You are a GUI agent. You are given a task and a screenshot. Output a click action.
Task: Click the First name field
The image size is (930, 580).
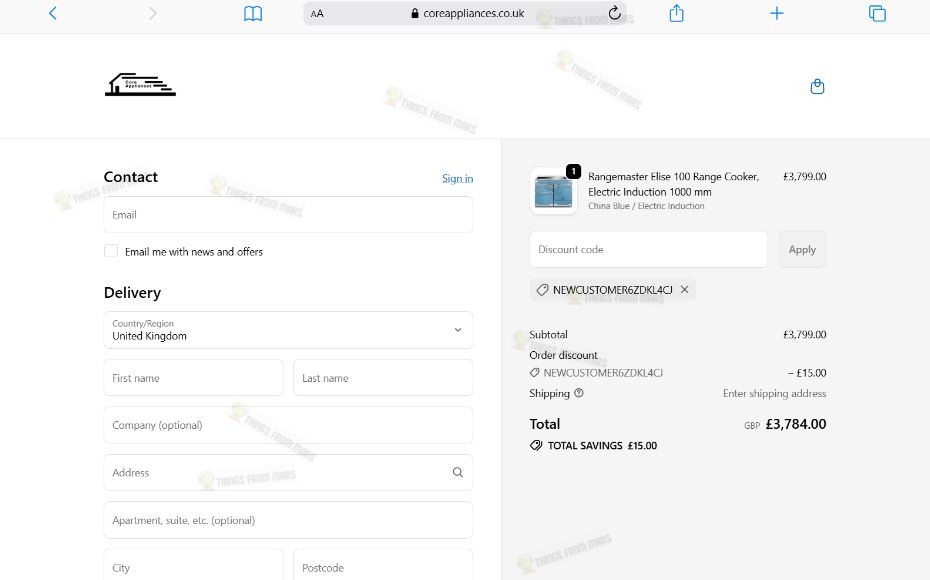193,378
